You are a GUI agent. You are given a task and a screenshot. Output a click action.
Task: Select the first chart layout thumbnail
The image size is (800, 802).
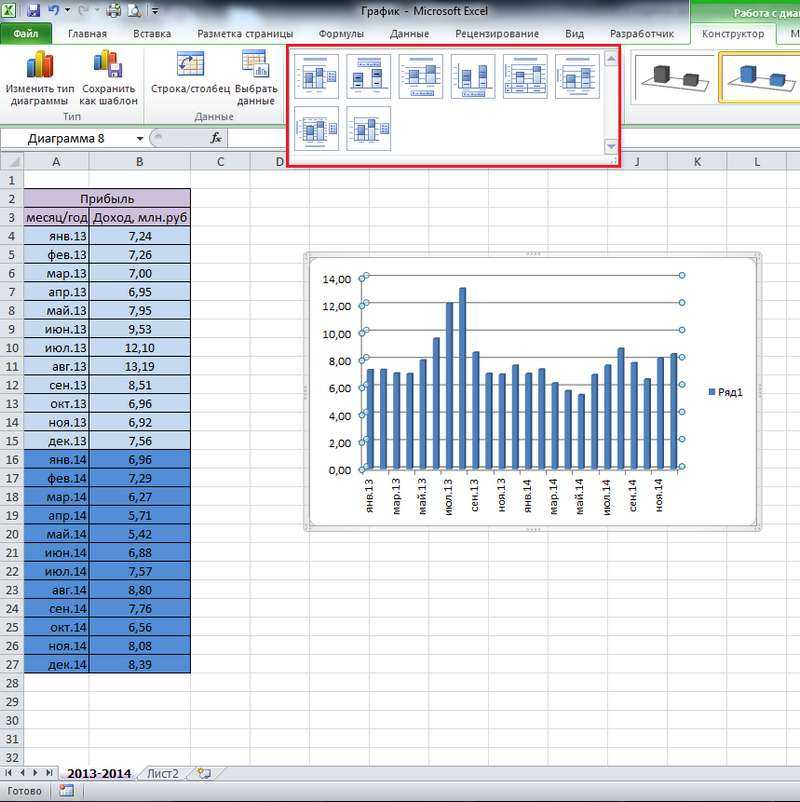(317, 77)
